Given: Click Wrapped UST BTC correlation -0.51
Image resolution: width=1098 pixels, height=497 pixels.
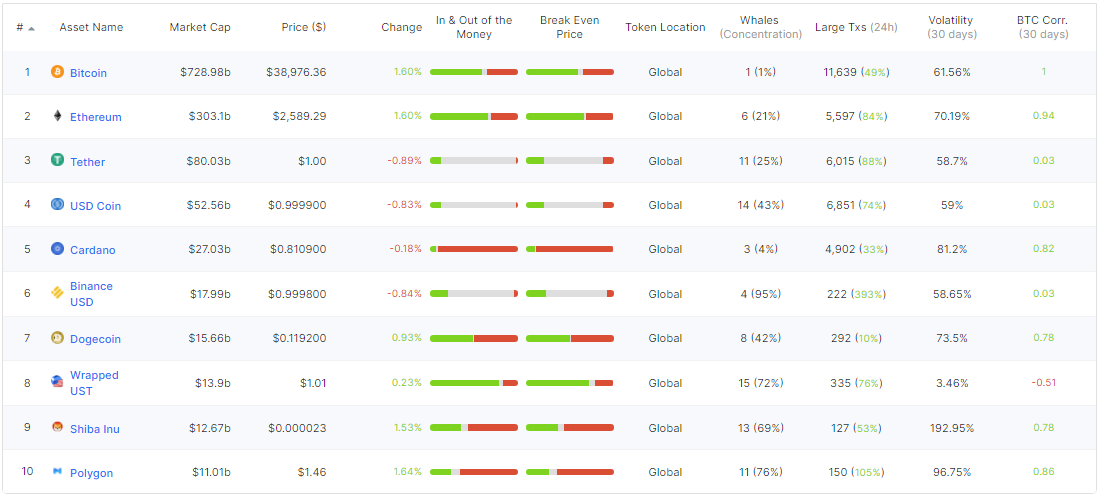Looking at the screenshot, I should (x=1043, y=383).
